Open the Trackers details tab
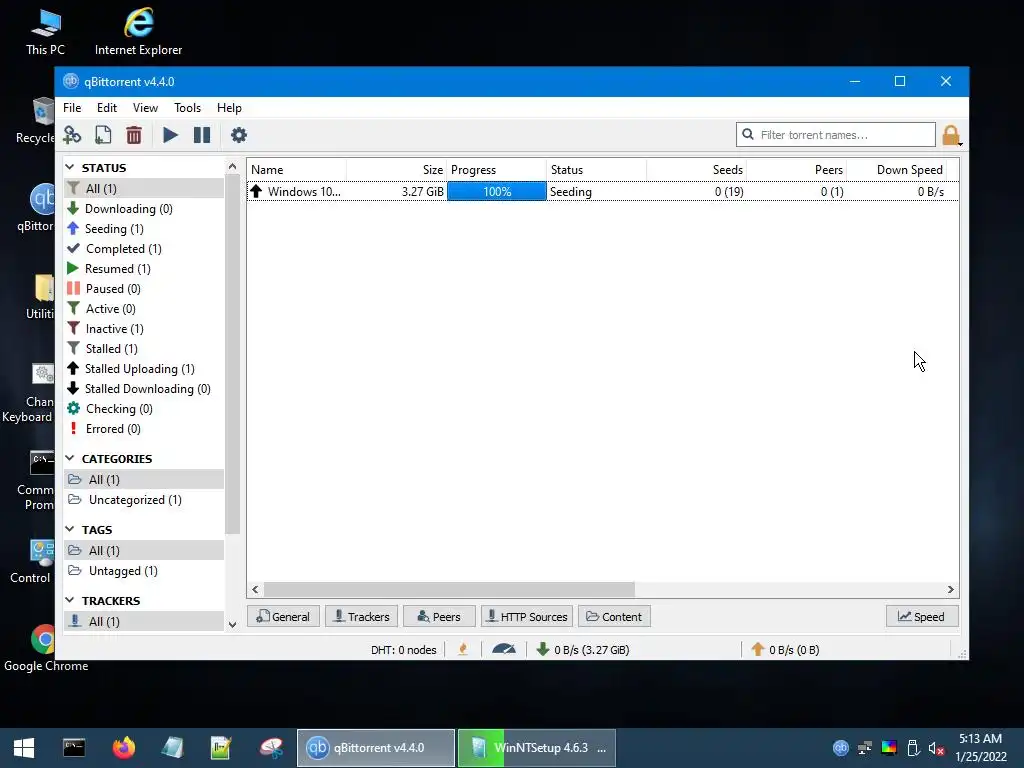Image resolution: width=1024 pixels, height=768 pixels. 361,616
